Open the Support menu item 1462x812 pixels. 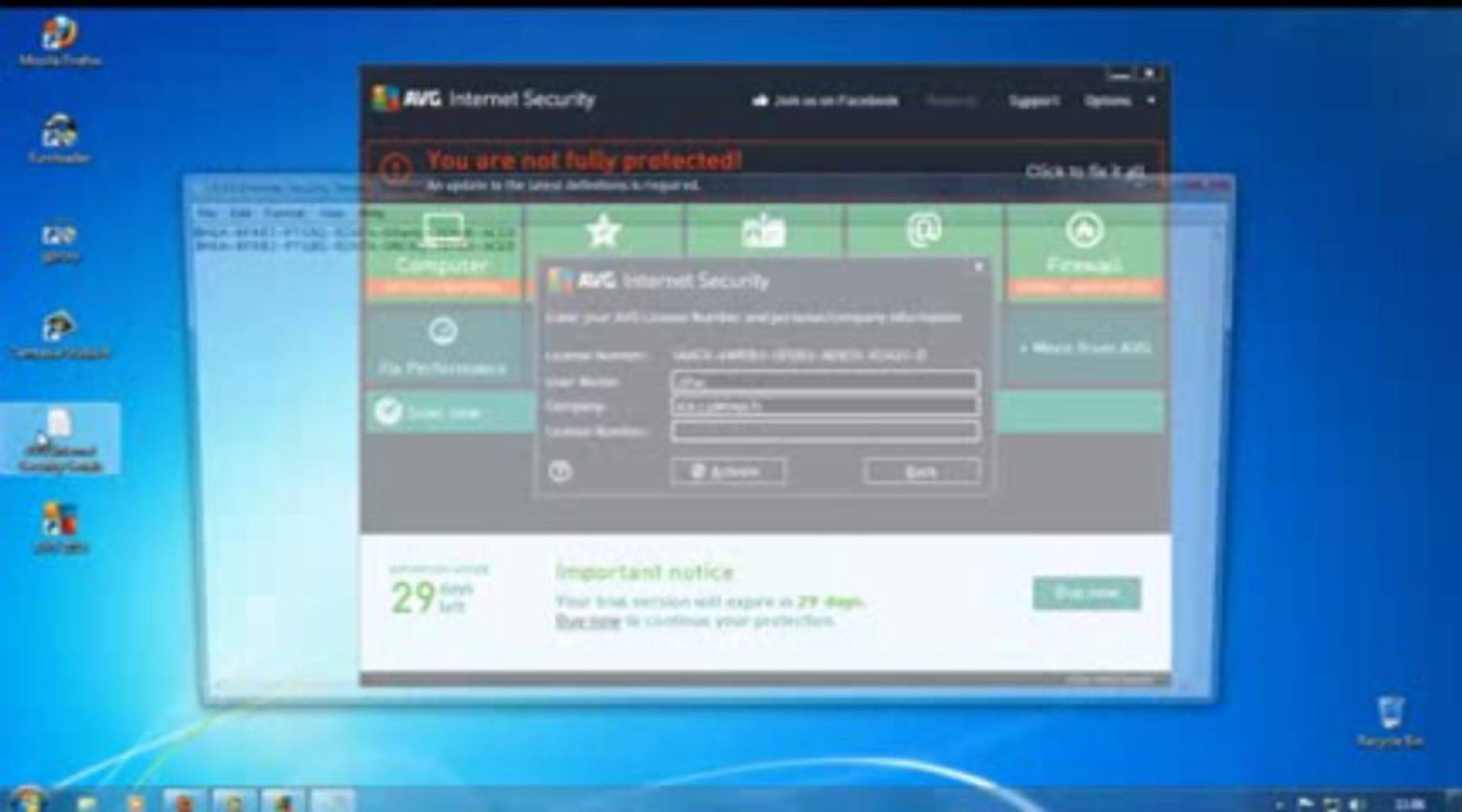(x=1033, y=101)
